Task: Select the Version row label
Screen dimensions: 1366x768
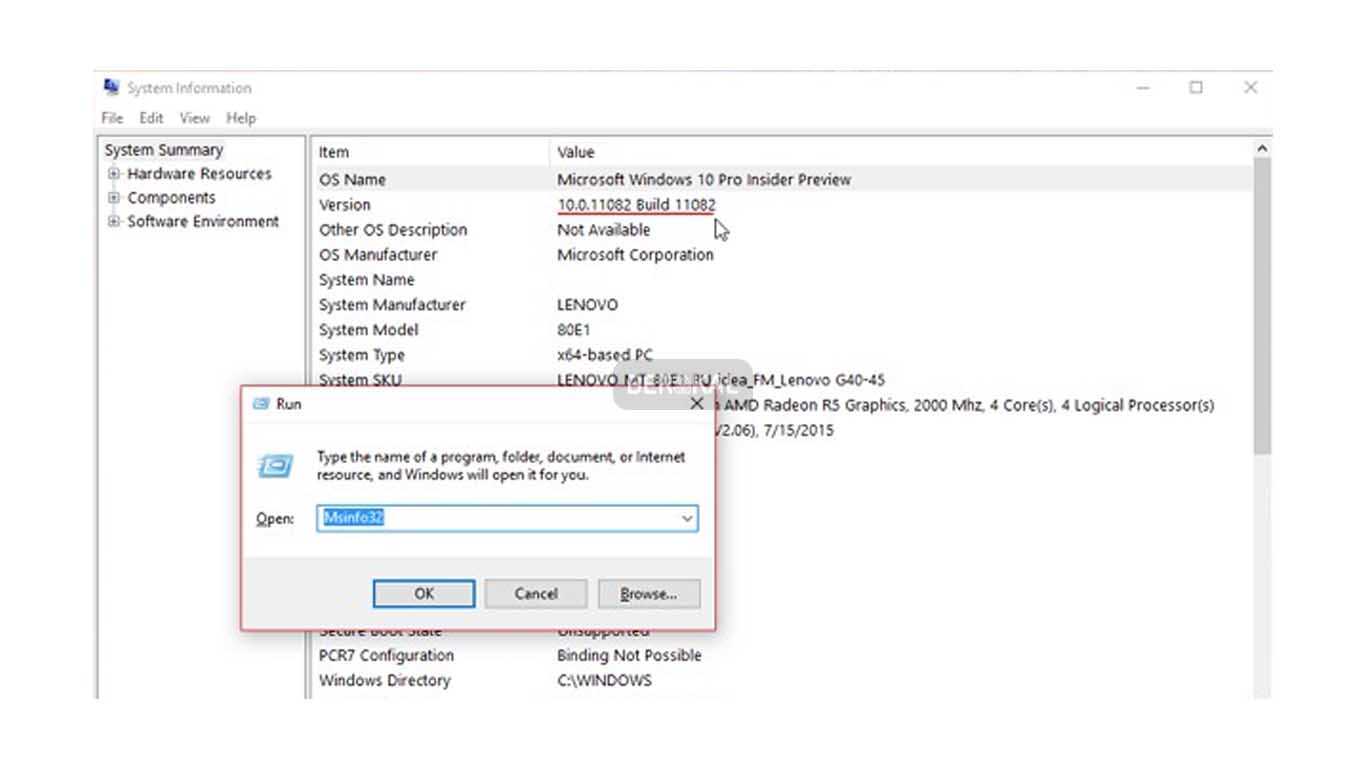Action: (x=345, y=205)
